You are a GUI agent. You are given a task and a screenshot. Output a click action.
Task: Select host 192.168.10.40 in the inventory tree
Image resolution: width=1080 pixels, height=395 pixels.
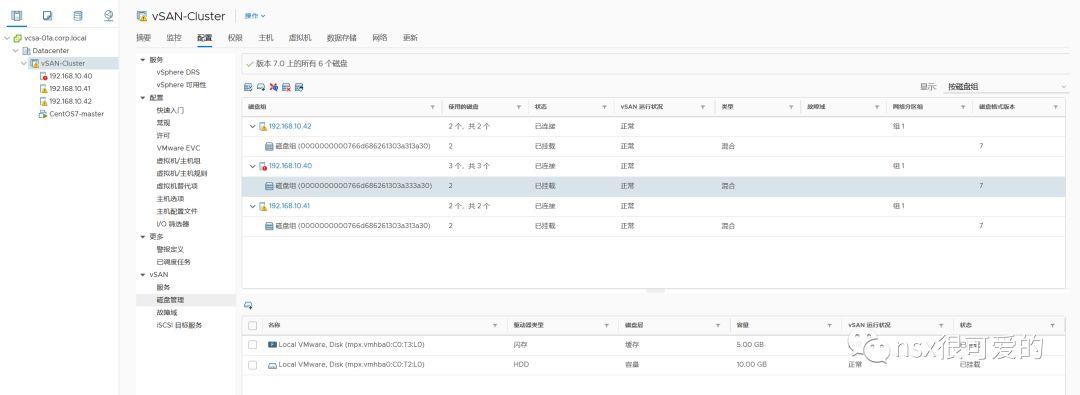pos(70,76)
